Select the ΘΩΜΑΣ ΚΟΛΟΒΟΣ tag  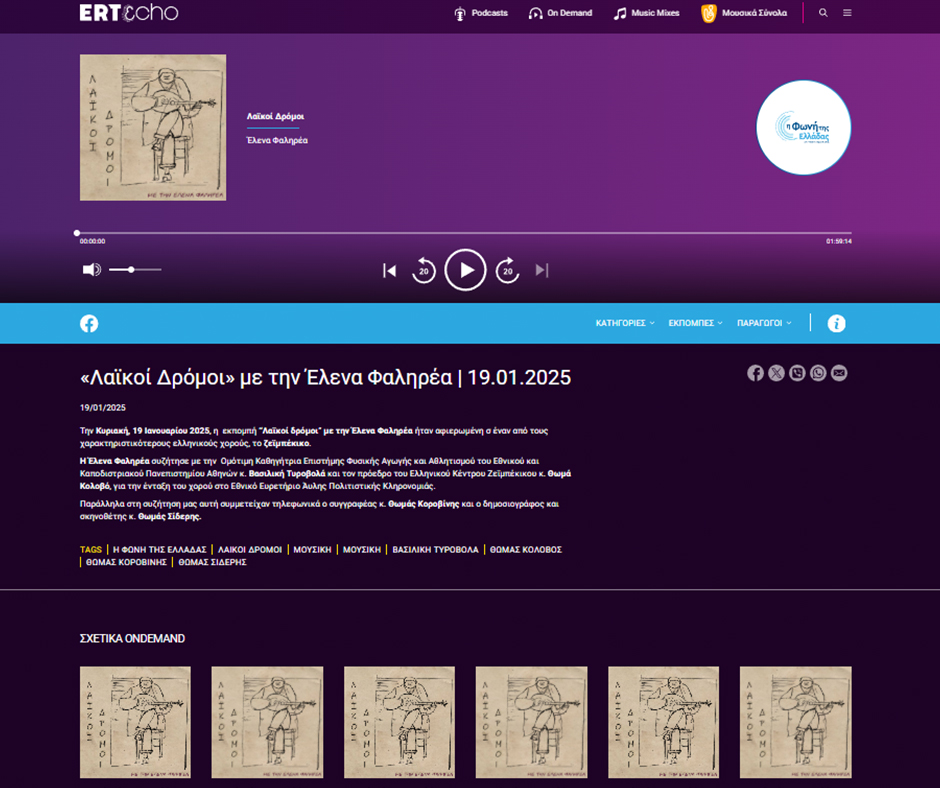(x=526, y=550)
